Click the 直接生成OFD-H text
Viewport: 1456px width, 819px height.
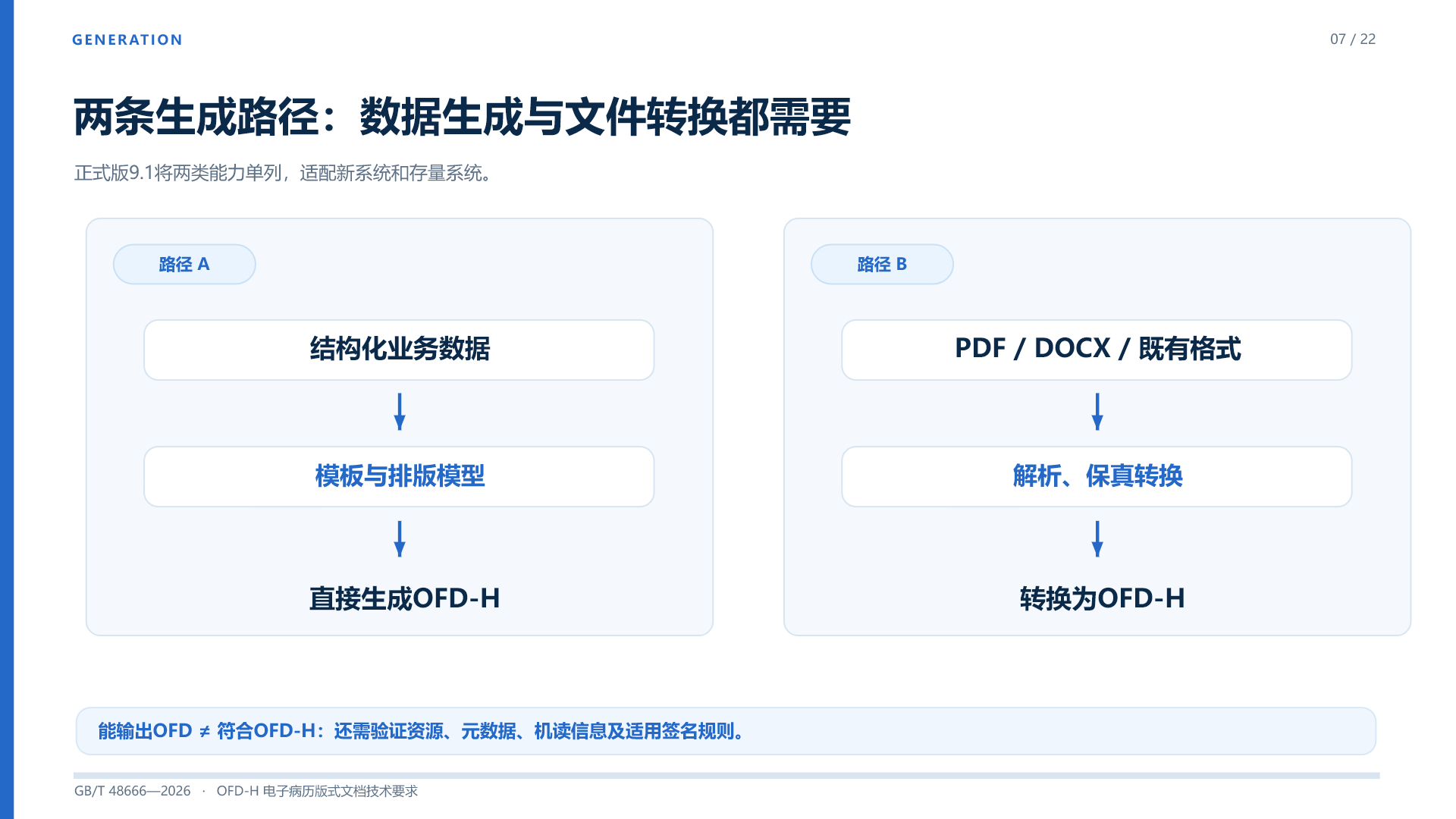pos(404,598)
